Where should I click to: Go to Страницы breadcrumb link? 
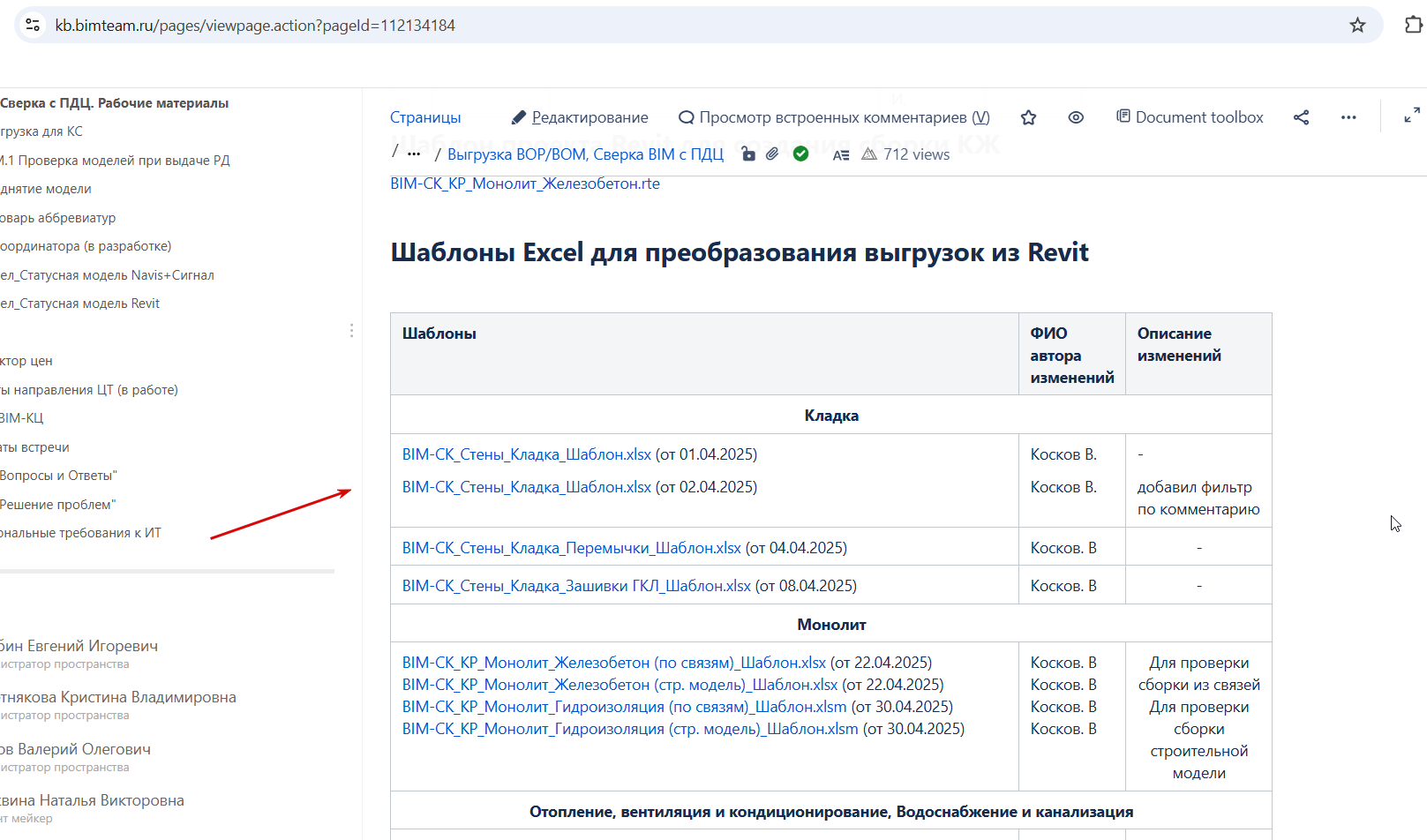coord(425,117)
